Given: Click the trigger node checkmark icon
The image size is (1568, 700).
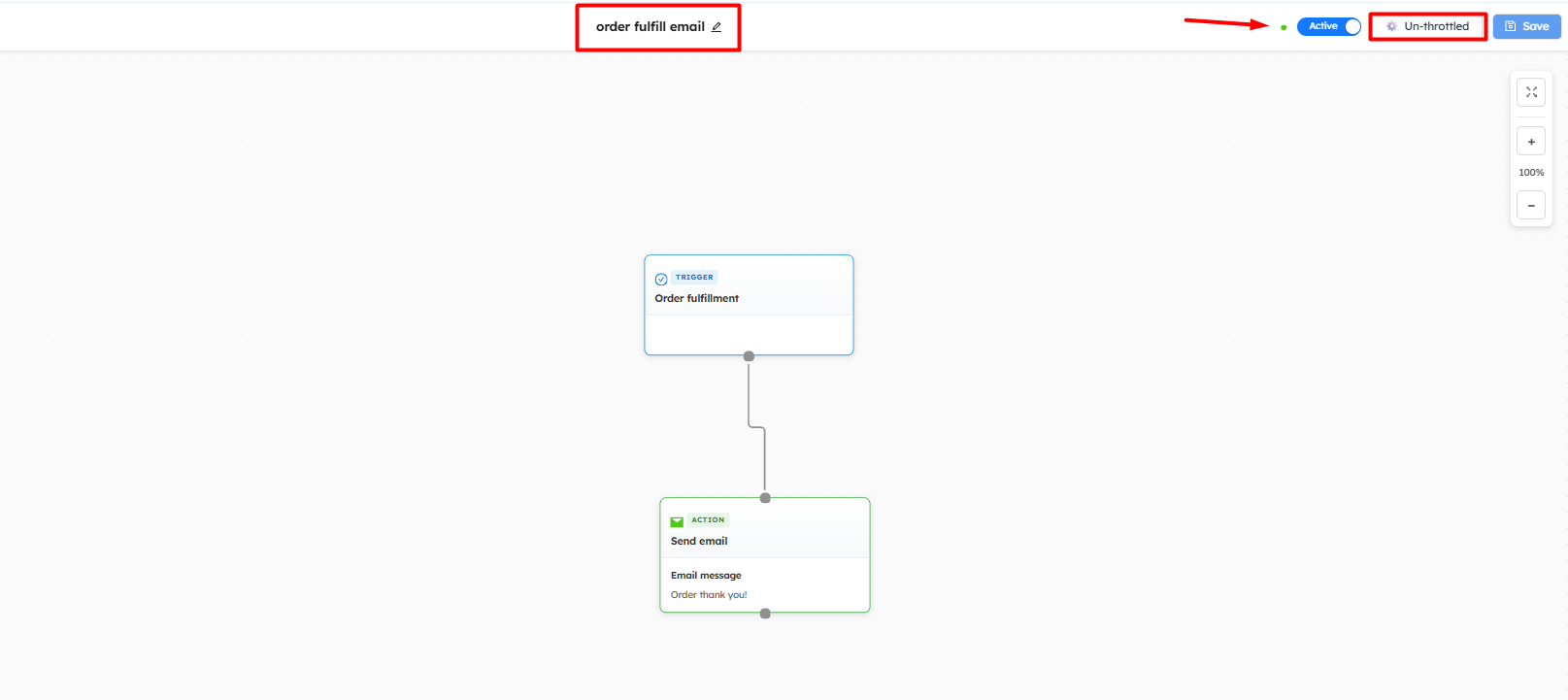Looking at the screenshot, I should point(661,280).
